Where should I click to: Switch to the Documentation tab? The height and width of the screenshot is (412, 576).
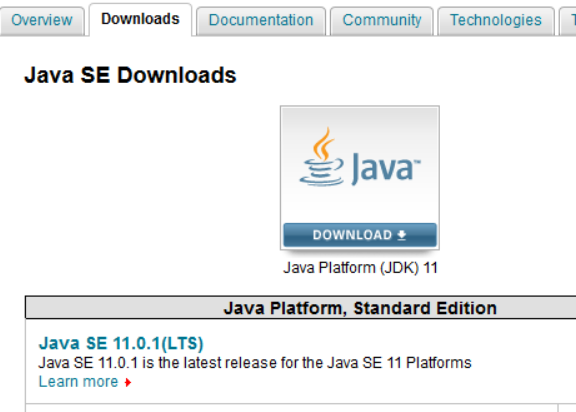261,20
